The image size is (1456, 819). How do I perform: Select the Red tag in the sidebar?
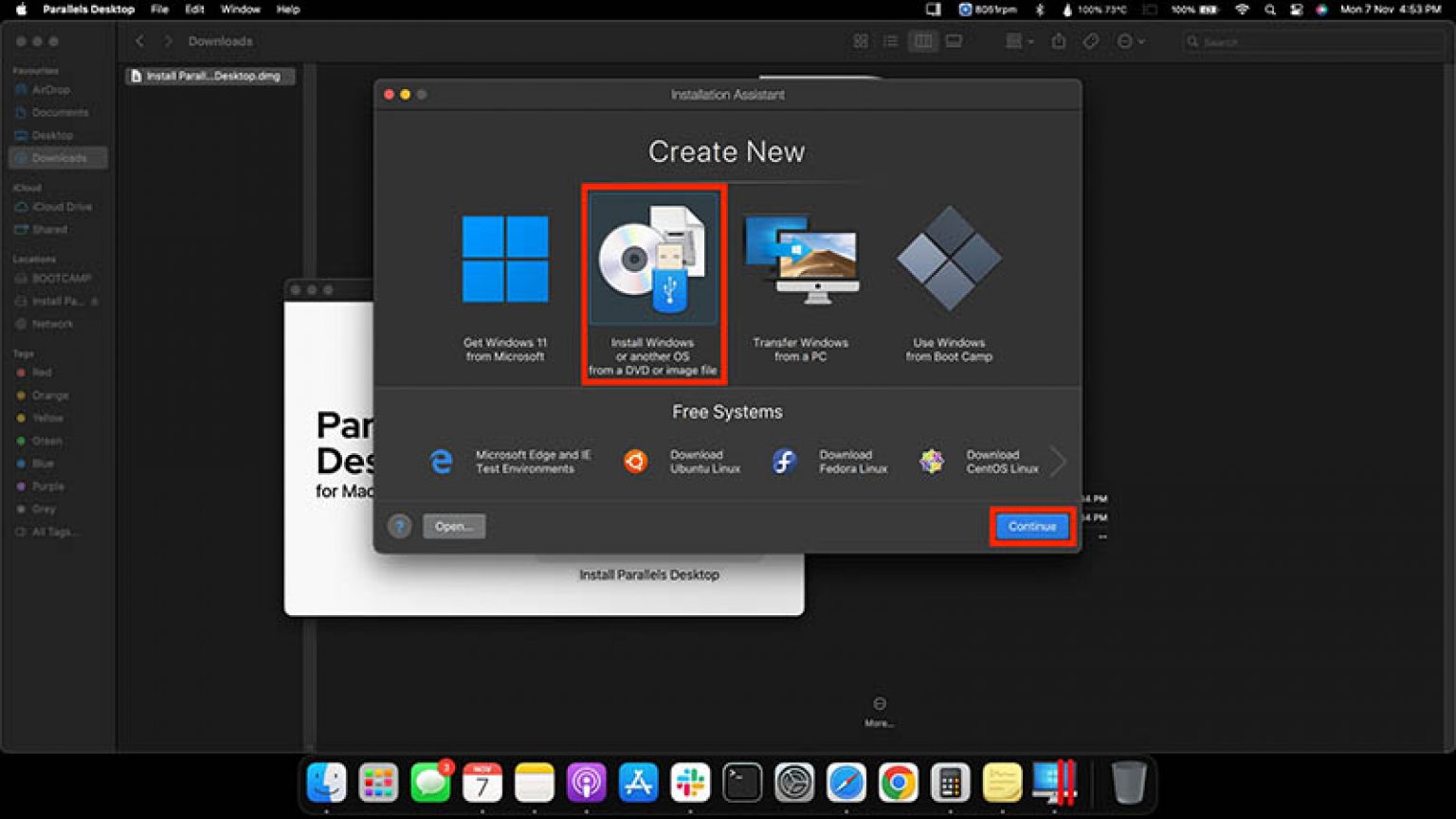(x=41, y=373)
